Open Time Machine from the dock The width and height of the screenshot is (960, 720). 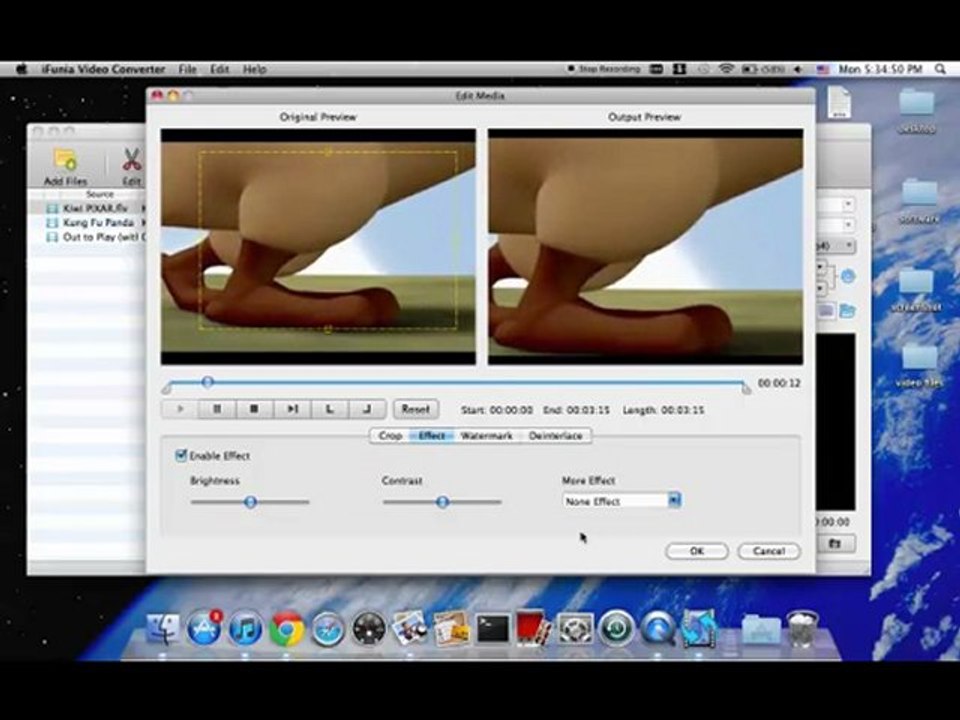coord(617,629)
